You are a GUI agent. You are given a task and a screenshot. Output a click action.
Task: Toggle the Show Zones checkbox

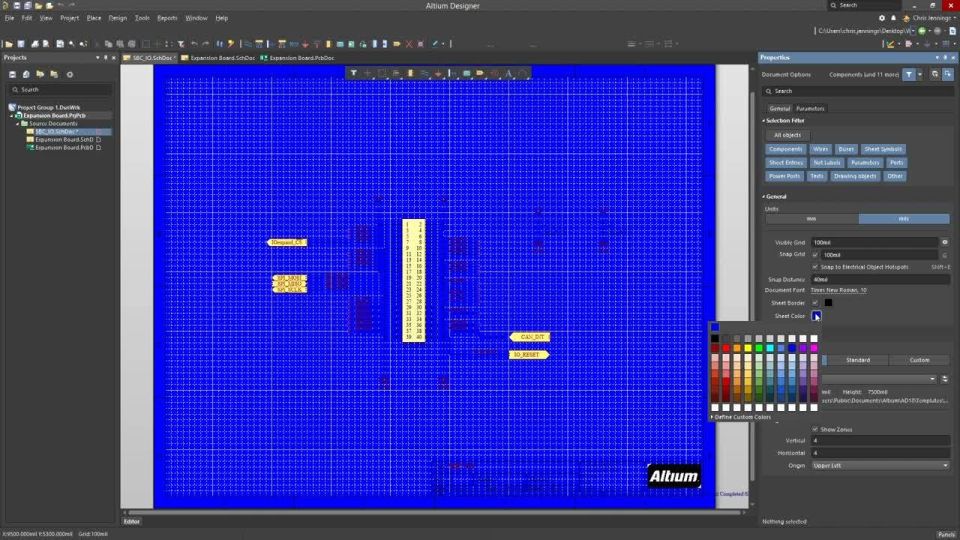(x=815, y=429)
